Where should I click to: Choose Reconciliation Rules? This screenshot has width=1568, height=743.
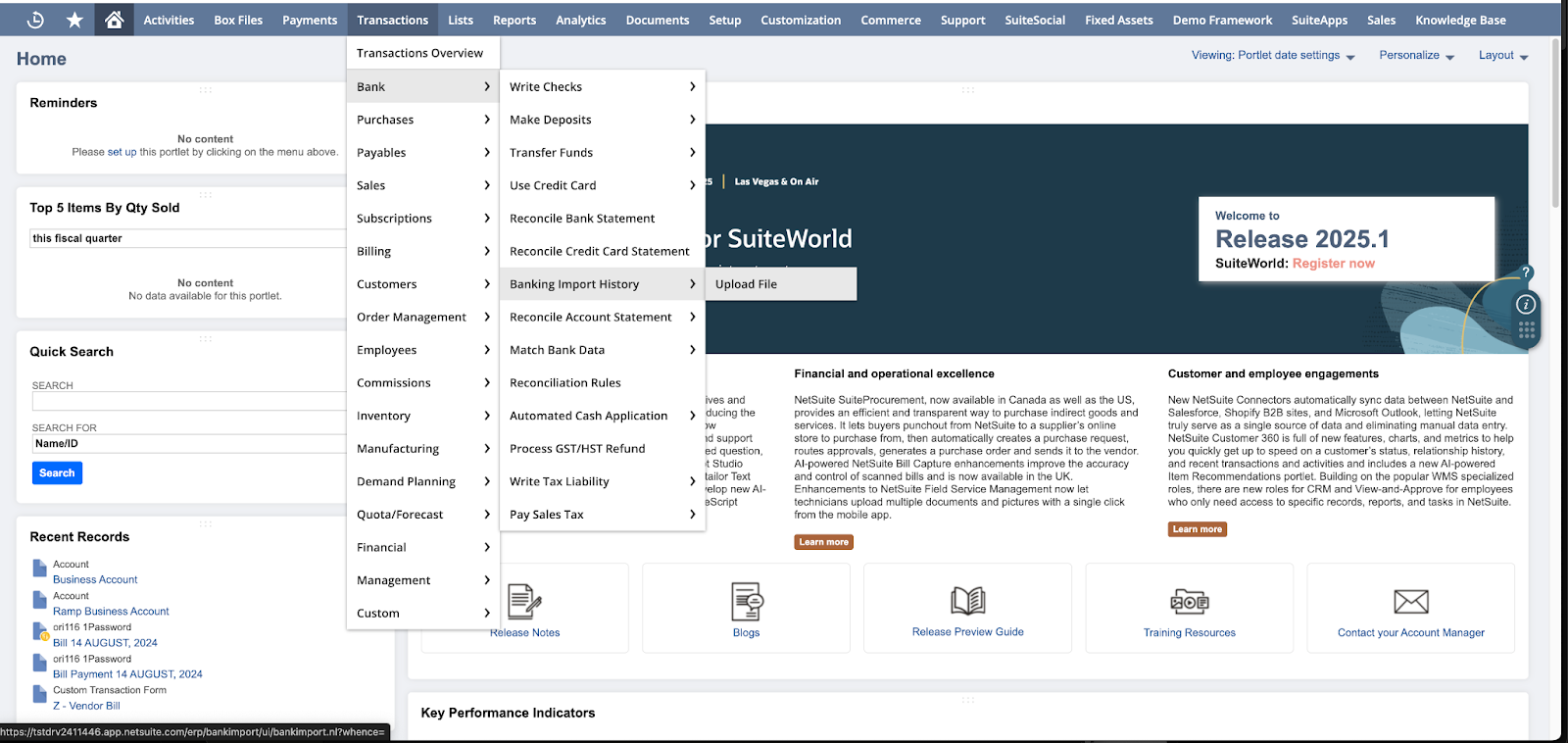[603, 383]
